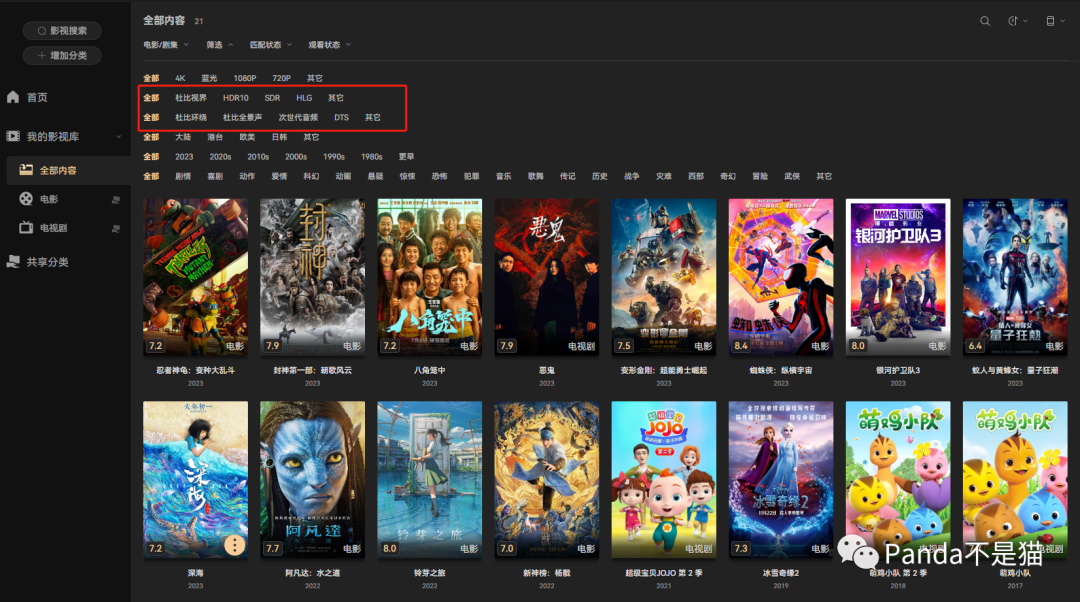Click the pin icon beside 电影

point(116,200)
